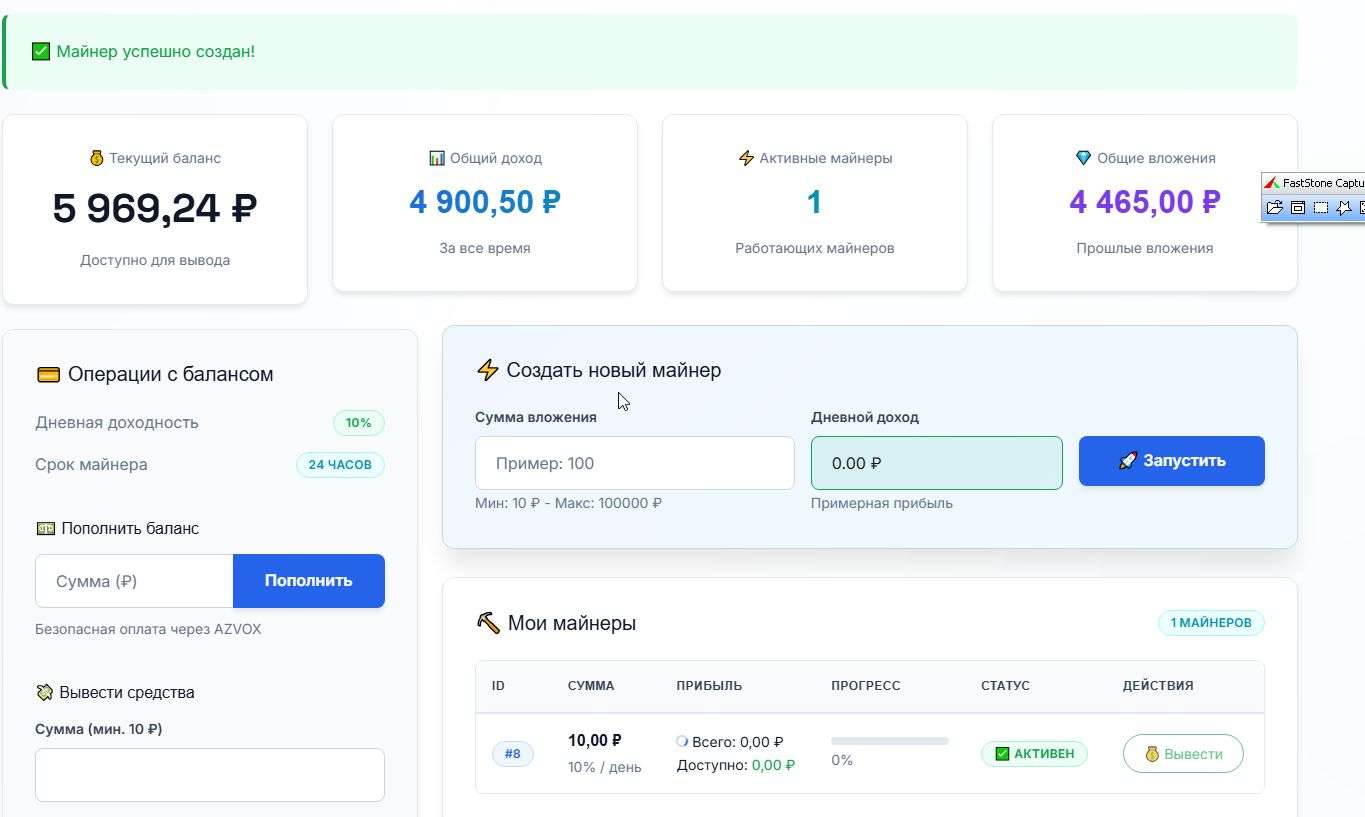
Task: Click the #8 miner ID badge
Action: coord(513,754)
